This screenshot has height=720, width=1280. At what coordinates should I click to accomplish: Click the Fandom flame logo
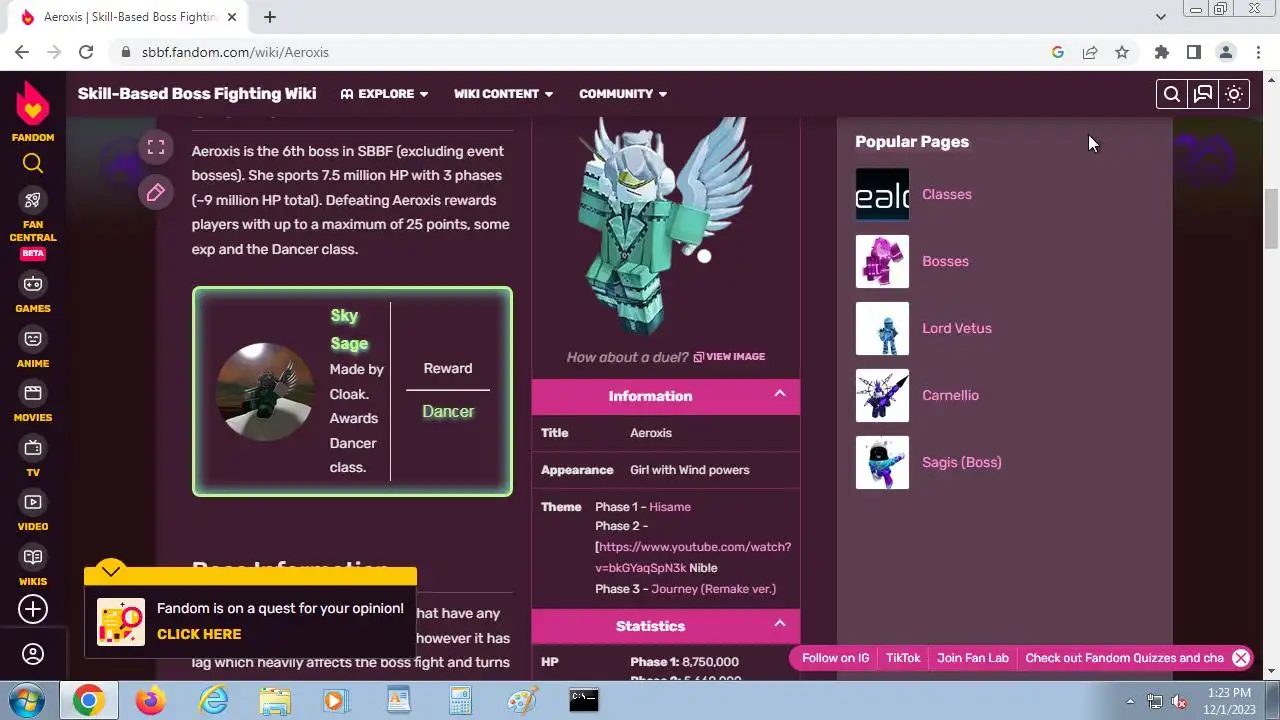[x=33, y=103]
